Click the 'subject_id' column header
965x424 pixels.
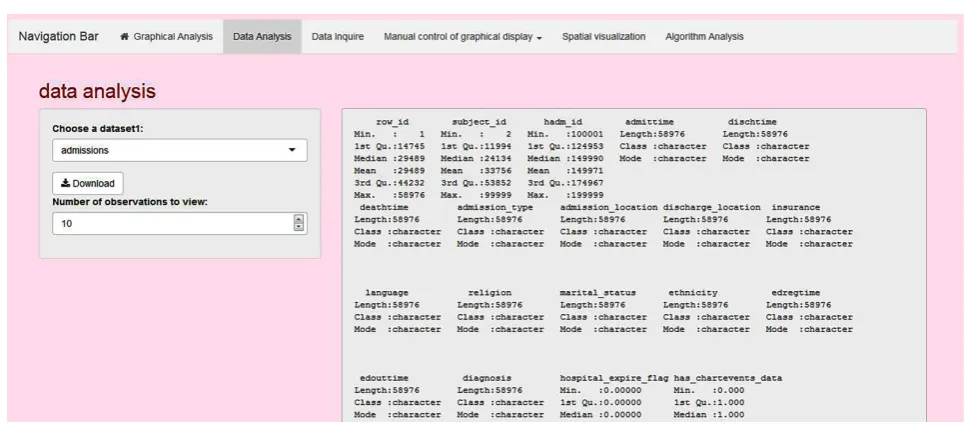click(x=479, y=122)
